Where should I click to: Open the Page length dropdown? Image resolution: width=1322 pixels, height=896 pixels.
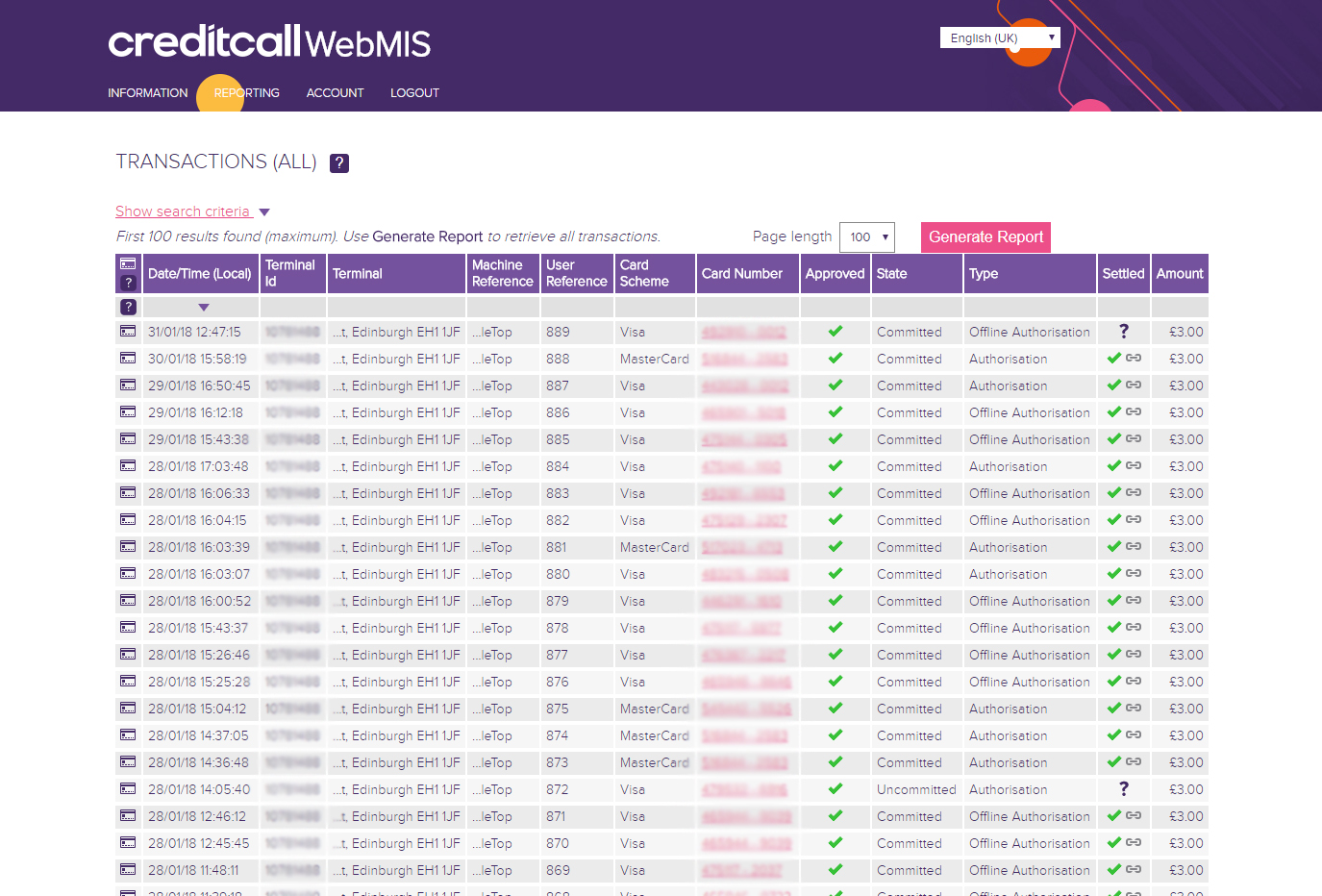[866, 236]
